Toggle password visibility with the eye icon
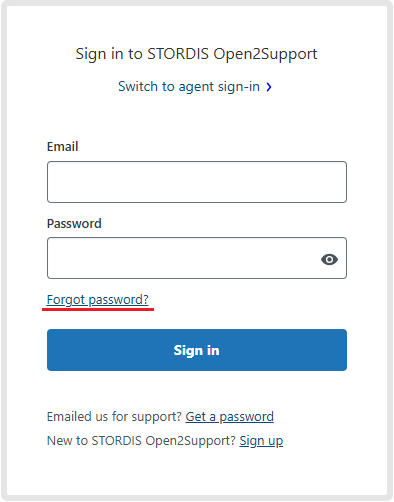394x502 pixels. coord(329,259)
